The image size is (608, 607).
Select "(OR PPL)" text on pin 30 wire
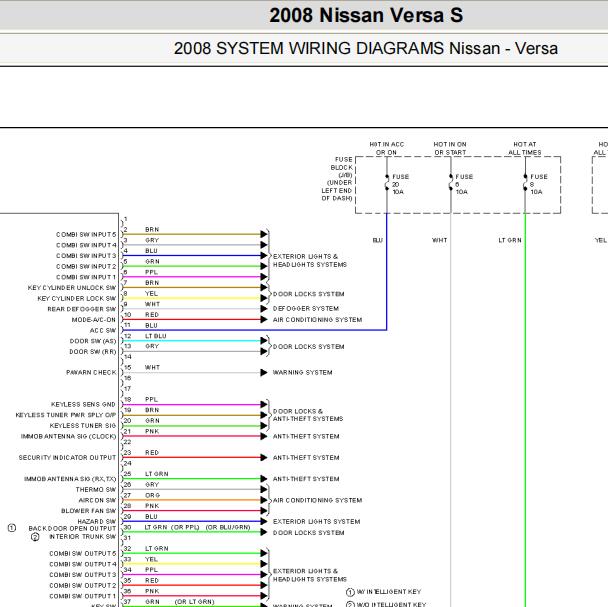point(185,527)
